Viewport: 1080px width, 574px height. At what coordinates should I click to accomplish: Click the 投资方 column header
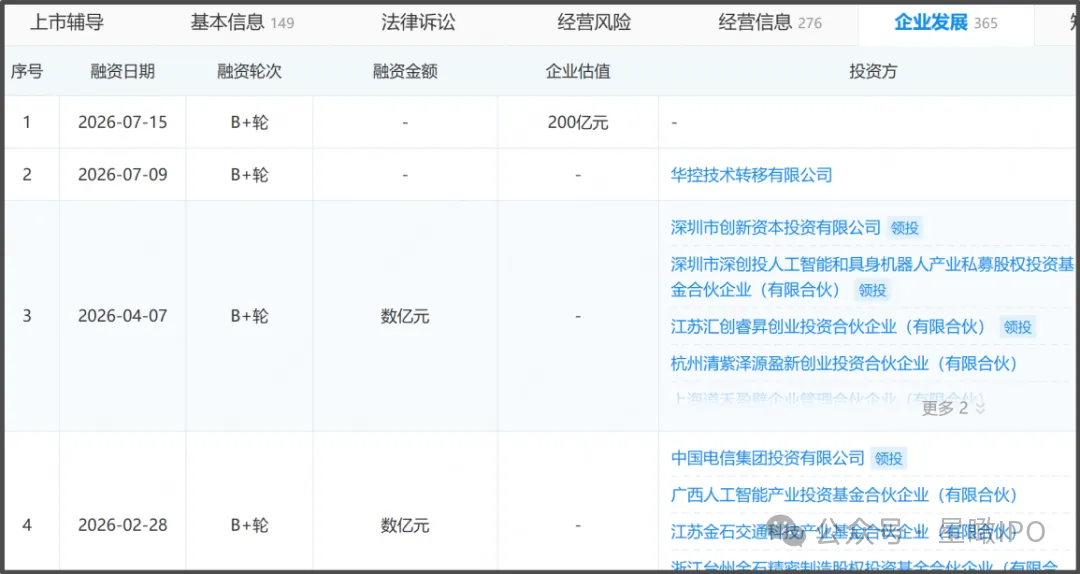873,71
